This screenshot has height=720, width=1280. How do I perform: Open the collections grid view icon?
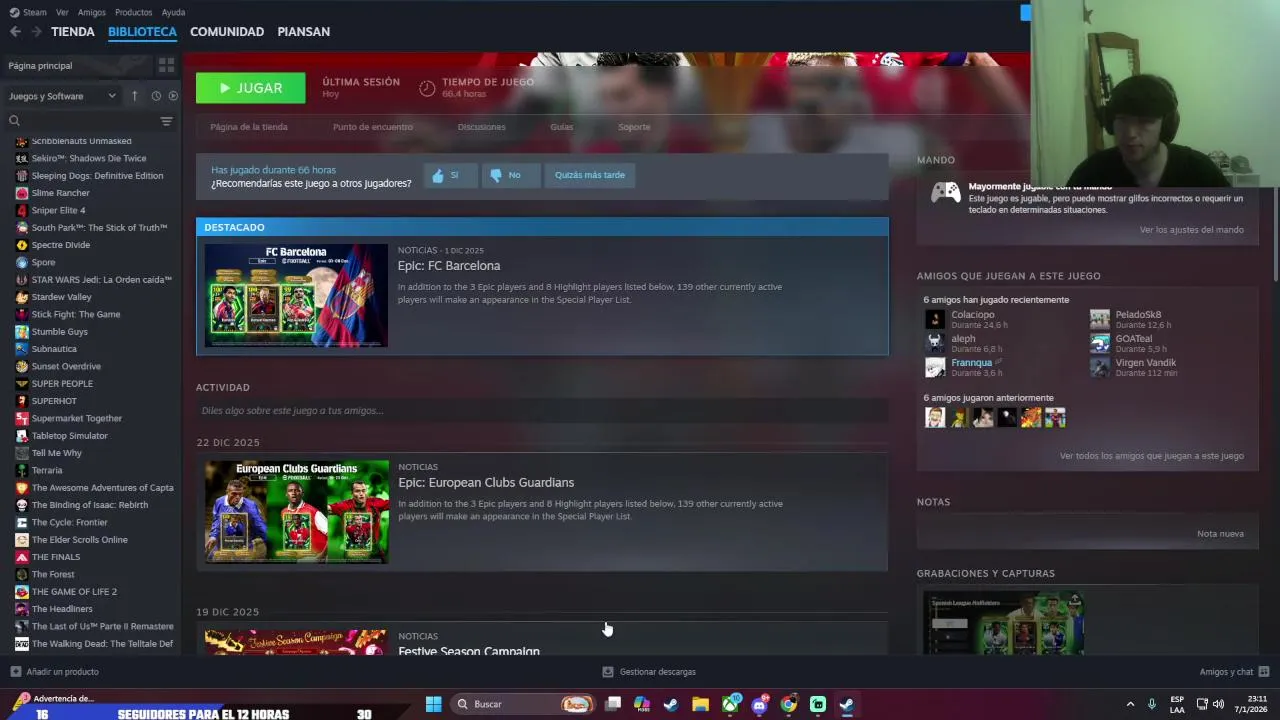pyautogui.click(x=166, y=65)
